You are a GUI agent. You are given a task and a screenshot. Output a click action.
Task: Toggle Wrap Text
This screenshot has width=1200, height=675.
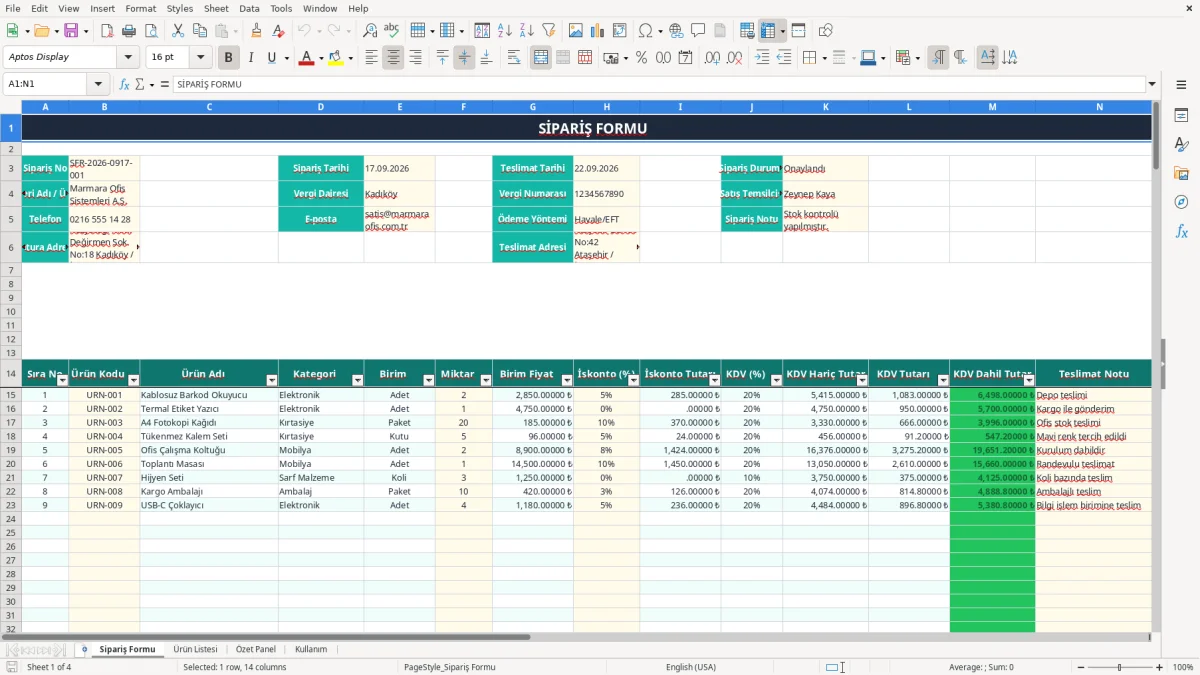click(x=514, y=58)
